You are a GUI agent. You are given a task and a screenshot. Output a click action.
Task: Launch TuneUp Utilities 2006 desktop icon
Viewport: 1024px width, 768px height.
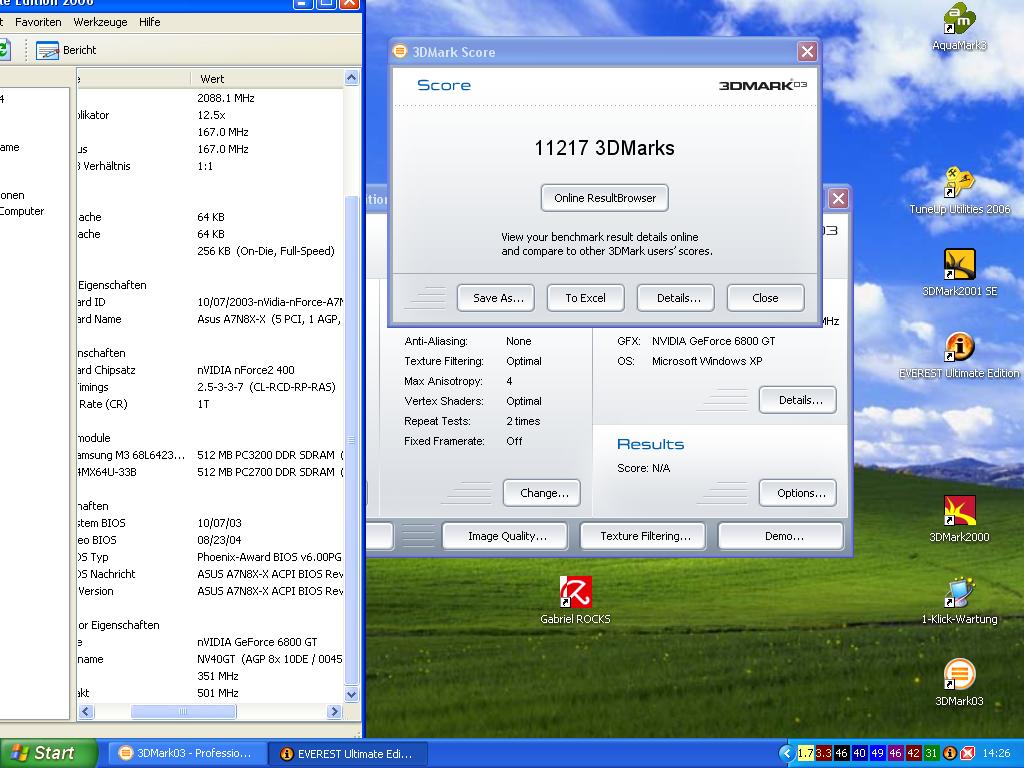tap(959, 189)
